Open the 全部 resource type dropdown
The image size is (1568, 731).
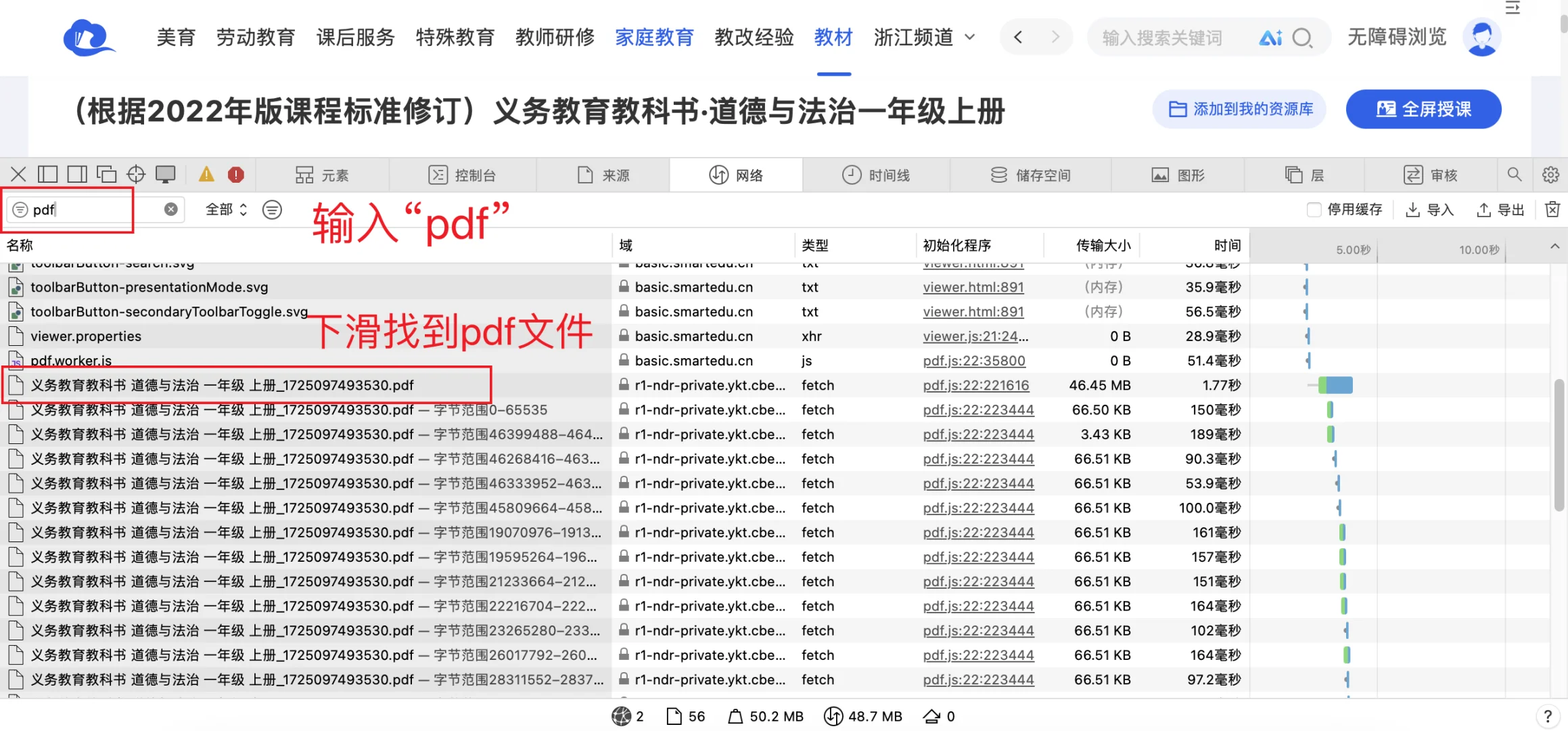(227, 210)
